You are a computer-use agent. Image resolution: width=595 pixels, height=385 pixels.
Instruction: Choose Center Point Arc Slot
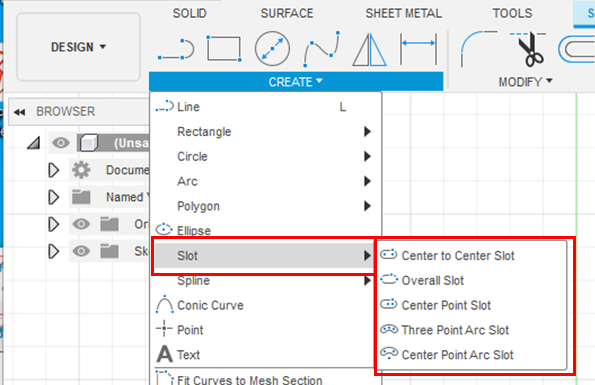tap(472, 355)
